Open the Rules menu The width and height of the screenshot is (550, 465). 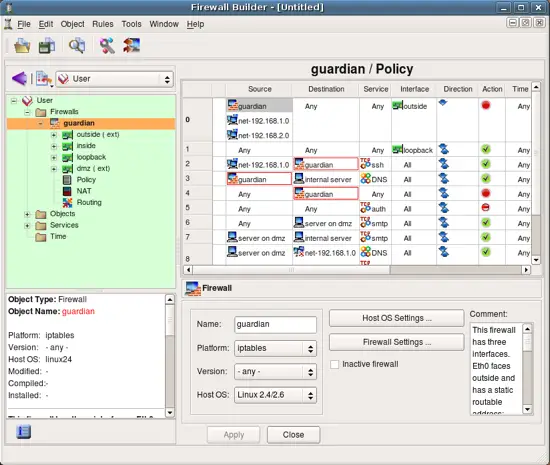coord(103,24)
